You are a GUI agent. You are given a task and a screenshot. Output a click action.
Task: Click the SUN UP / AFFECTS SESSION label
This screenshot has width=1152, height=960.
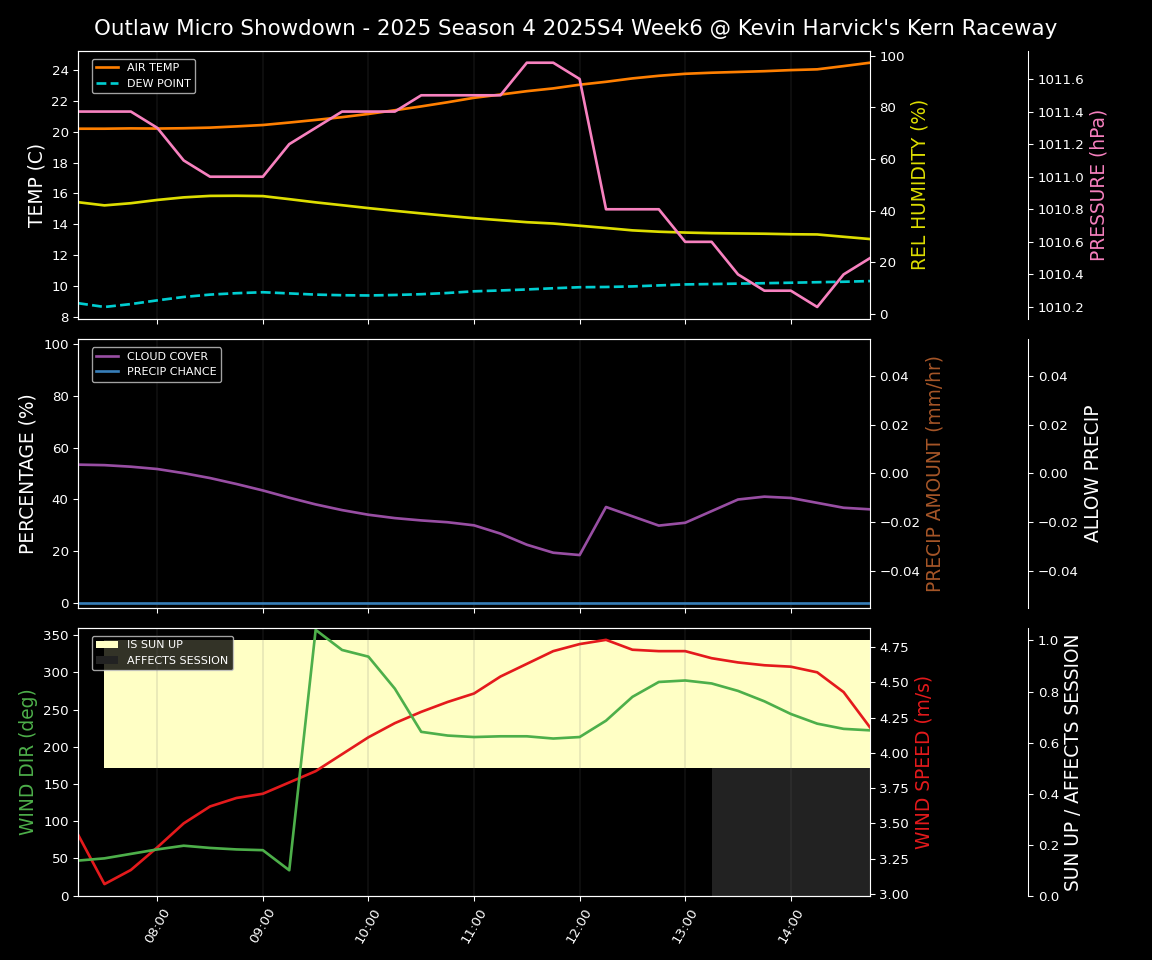[x=1072, y=762]
